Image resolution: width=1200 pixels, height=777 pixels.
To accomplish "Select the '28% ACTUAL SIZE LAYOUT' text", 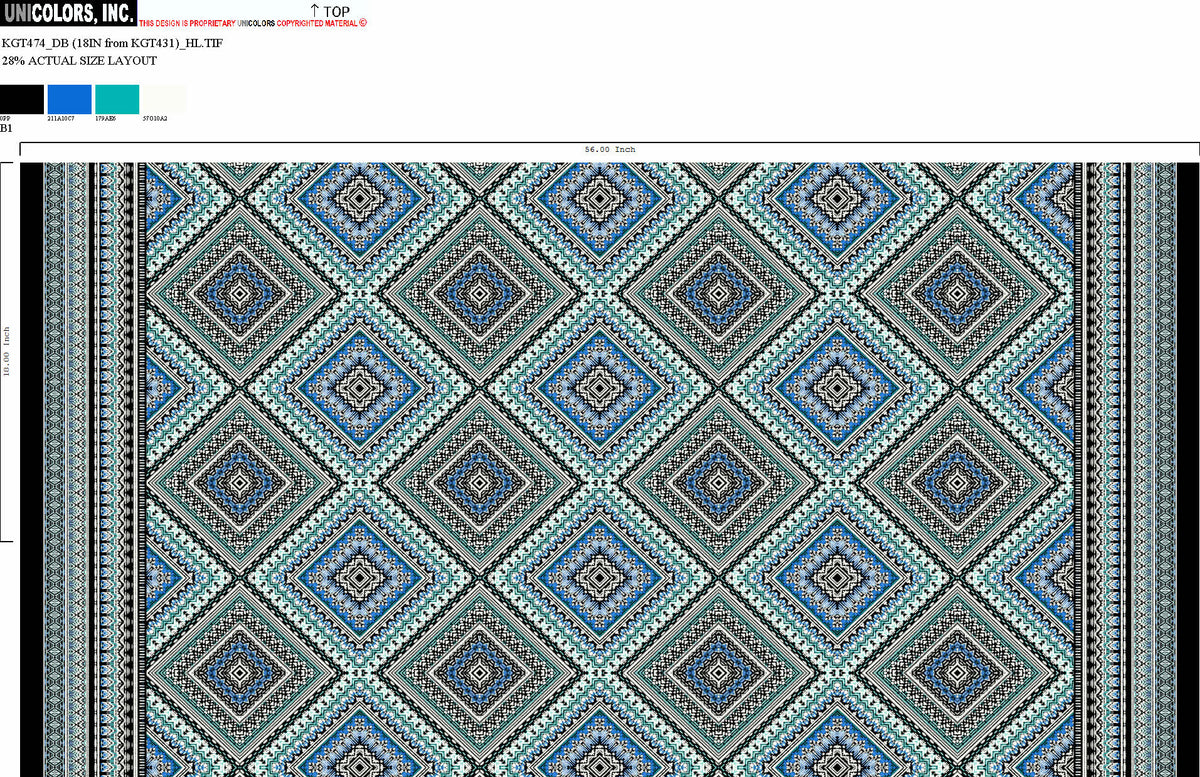I will [x=79, y=61].
